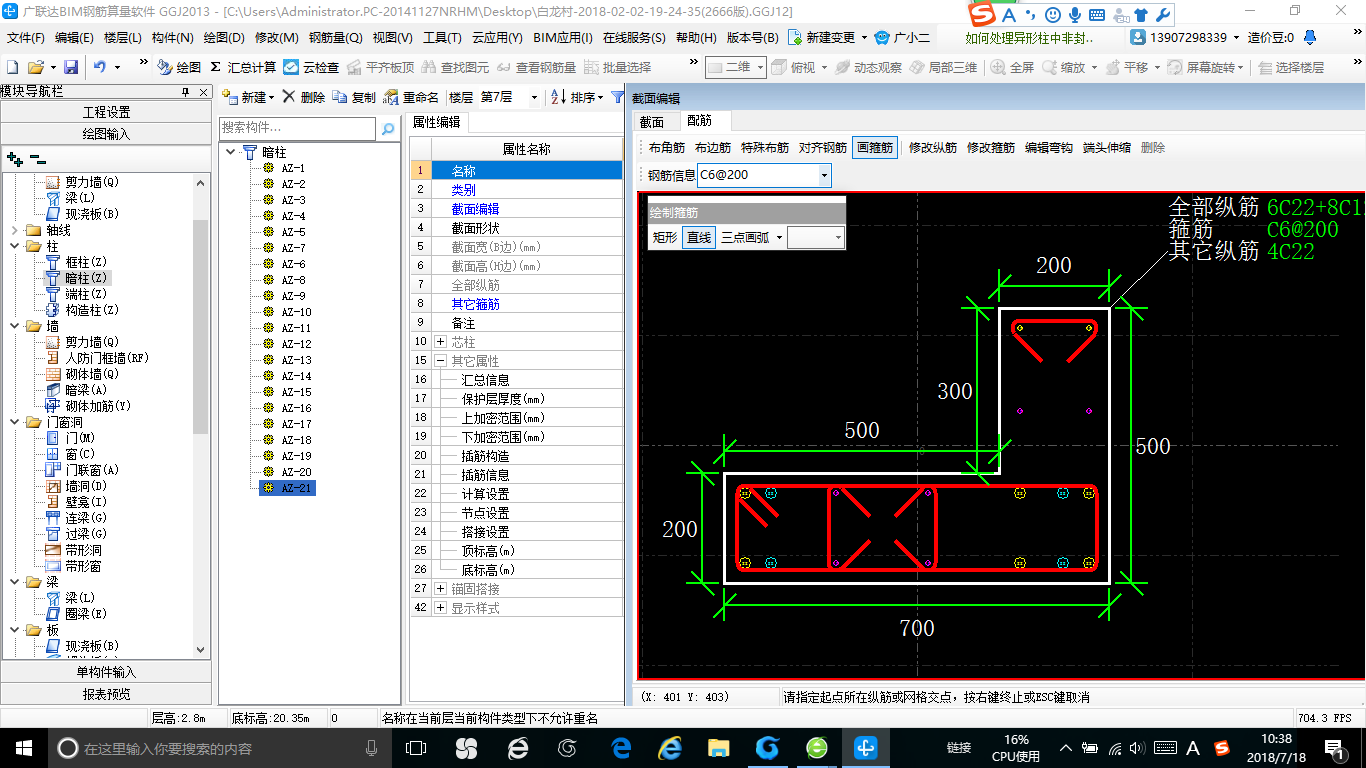Click 工程设置 panel button
1366x768 pixels.
[106, 112]
